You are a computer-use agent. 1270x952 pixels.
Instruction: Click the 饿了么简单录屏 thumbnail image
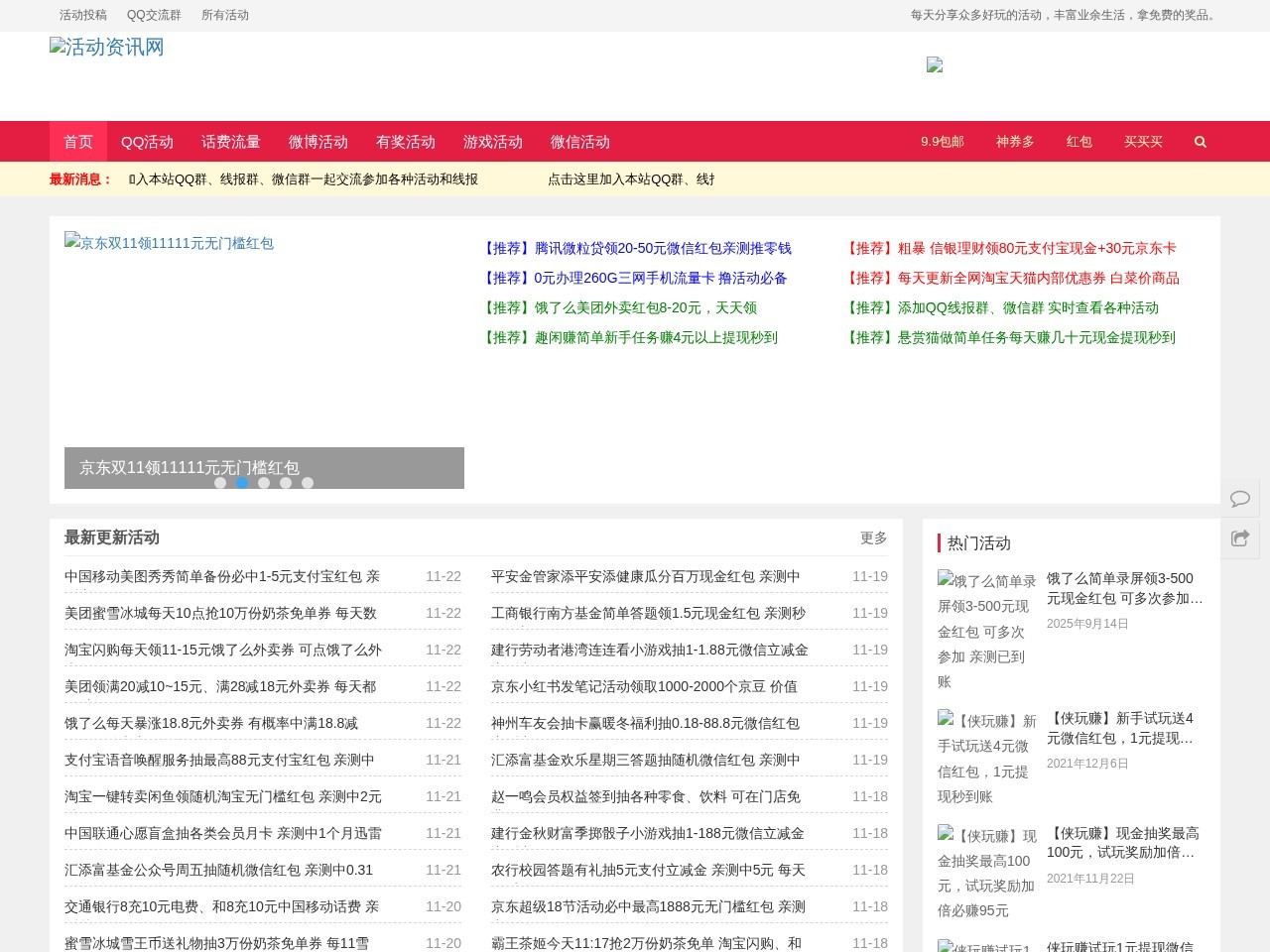tap(987, 631)
